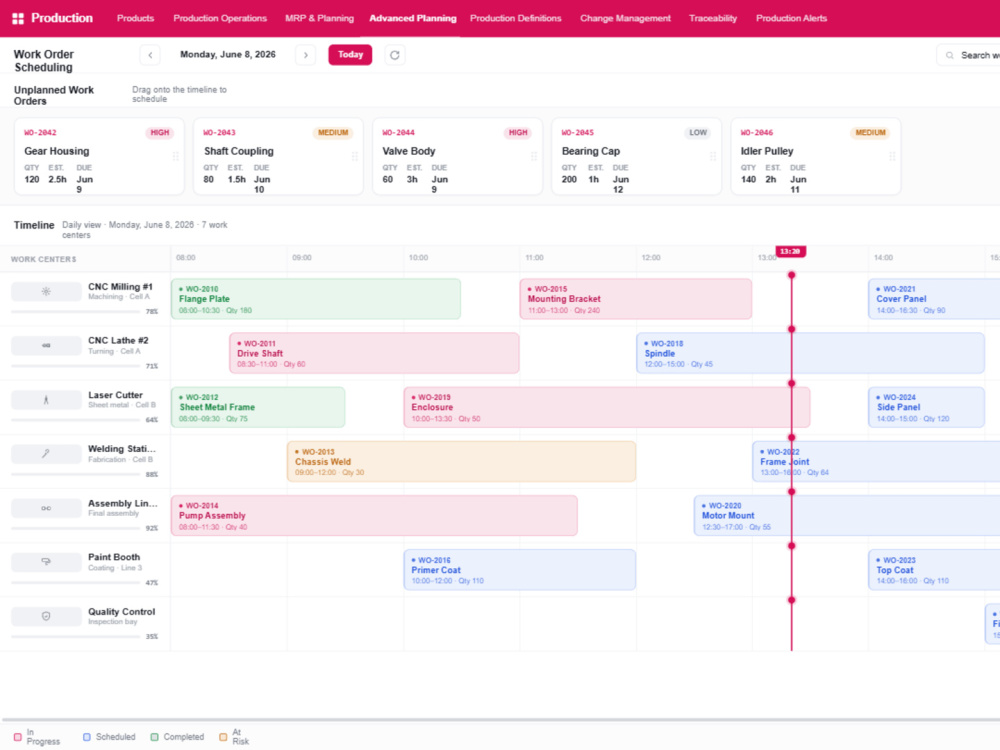Open the Advanced Planning menu
The image size is (1000, 750).
(x=413, y=18)
